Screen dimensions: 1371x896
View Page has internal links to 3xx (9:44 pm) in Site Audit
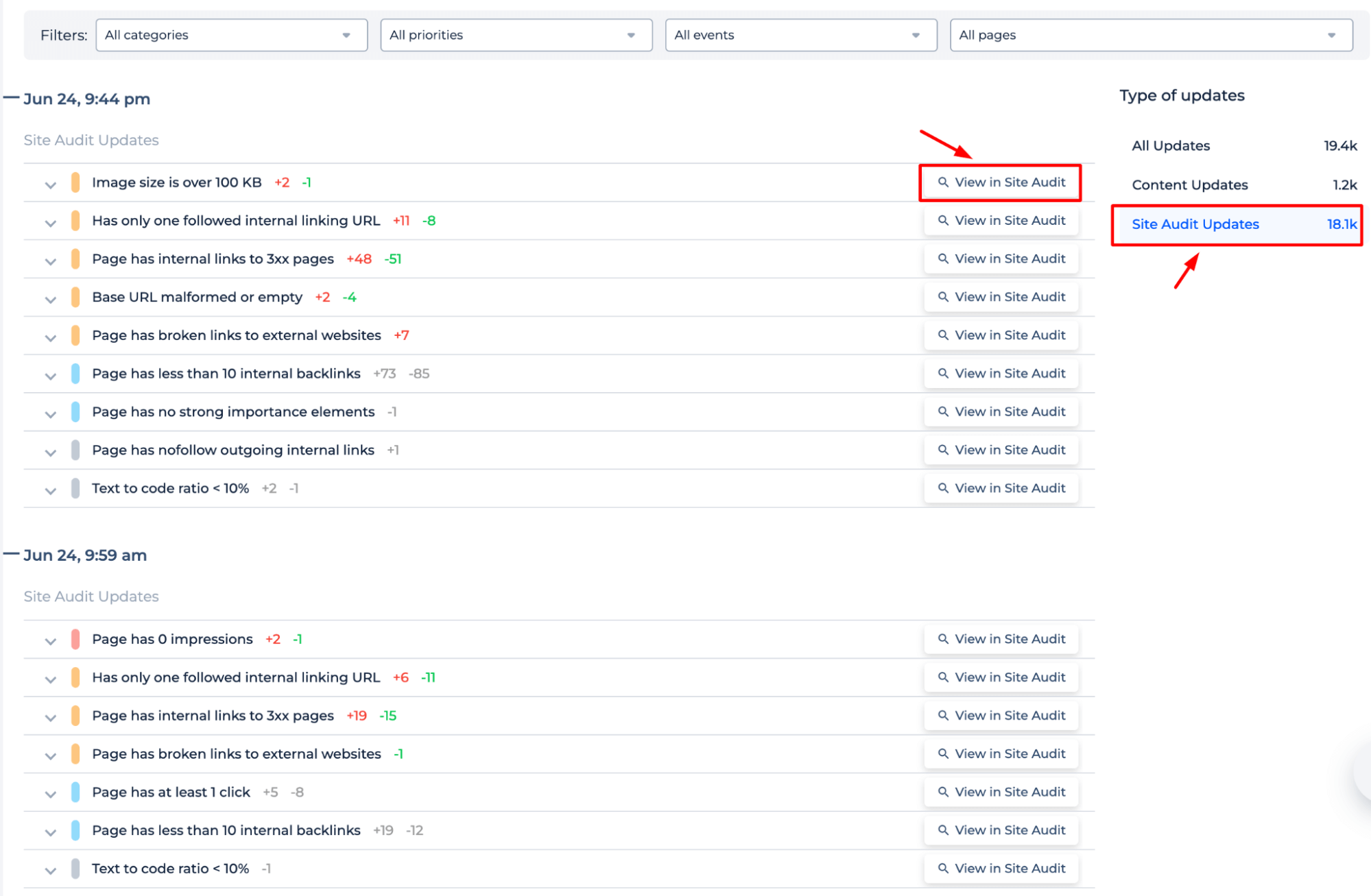click(1001, 259)
